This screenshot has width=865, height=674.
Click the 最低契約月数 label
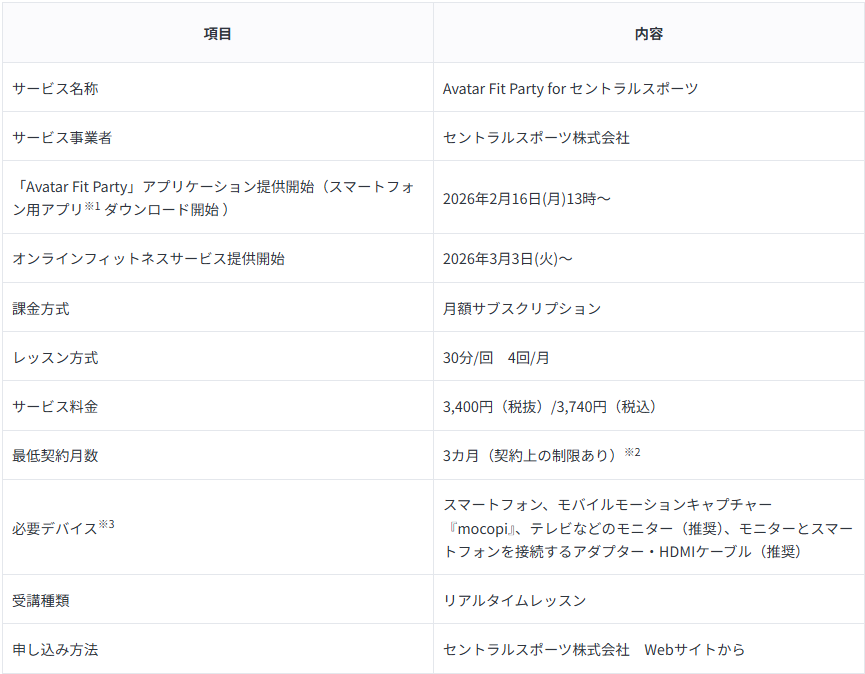tap(55, 456)
